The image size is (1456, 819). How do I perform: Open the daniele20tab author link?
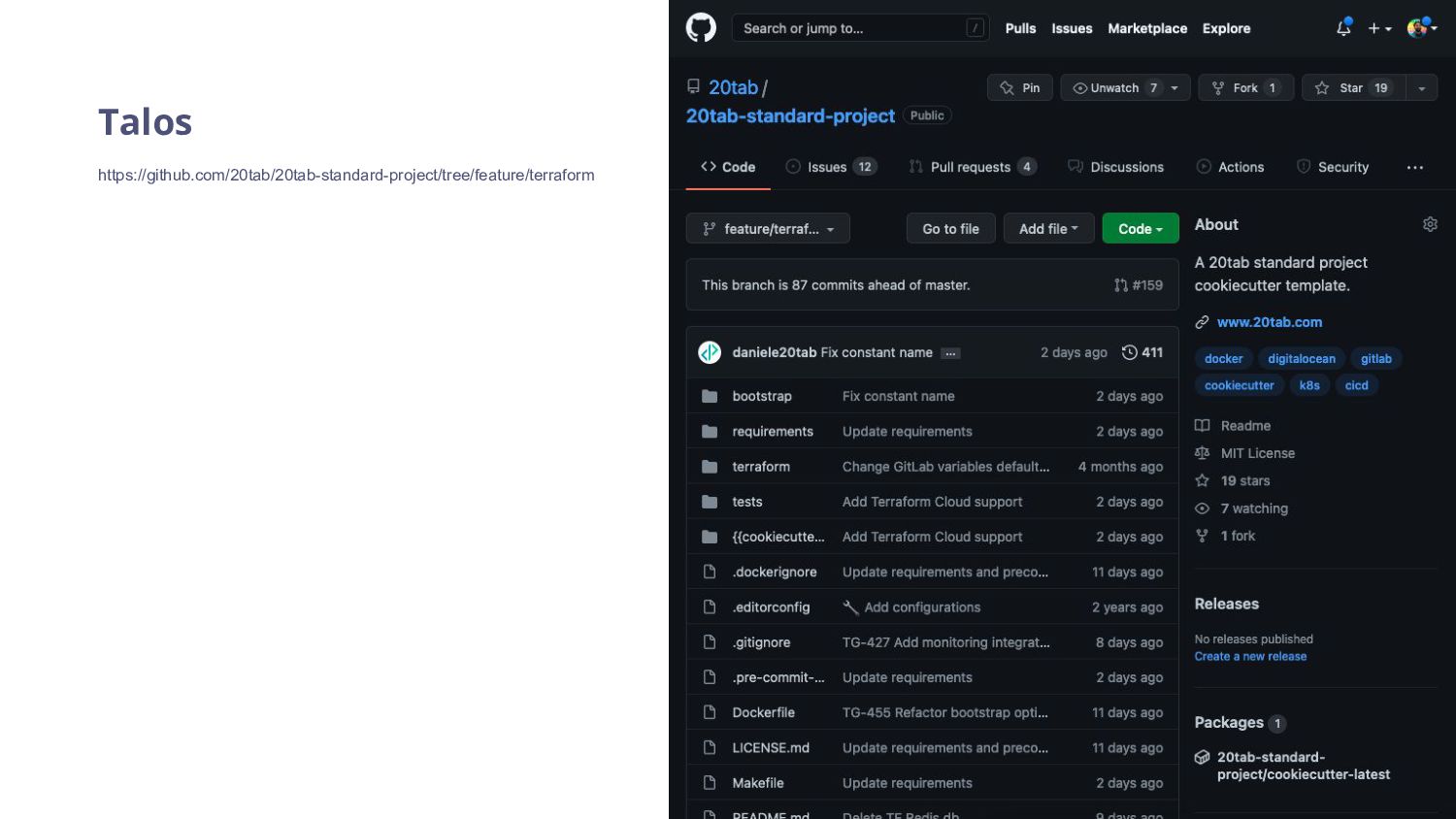point(774,352)
